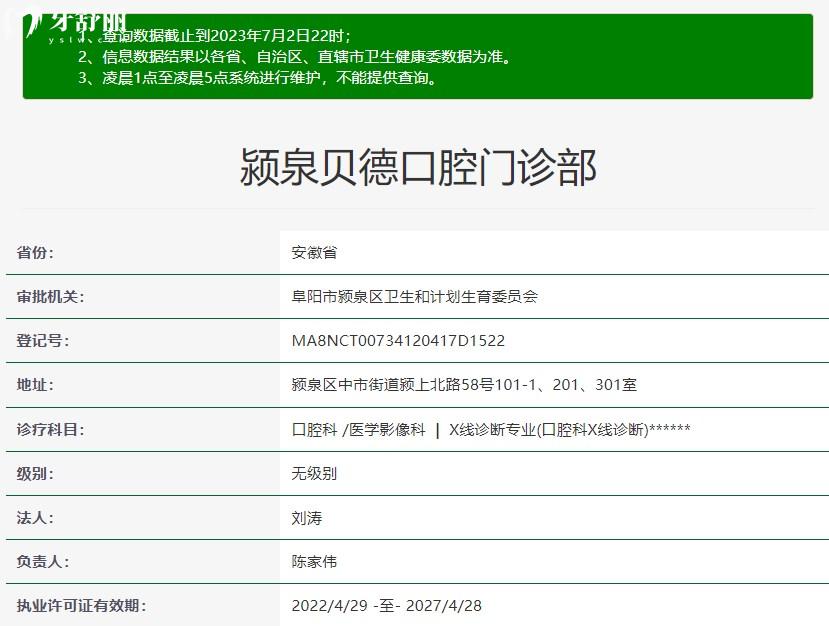
Task: Select person in charge 陈家伟
Action: pyautogui.click(x=314, y=561)
